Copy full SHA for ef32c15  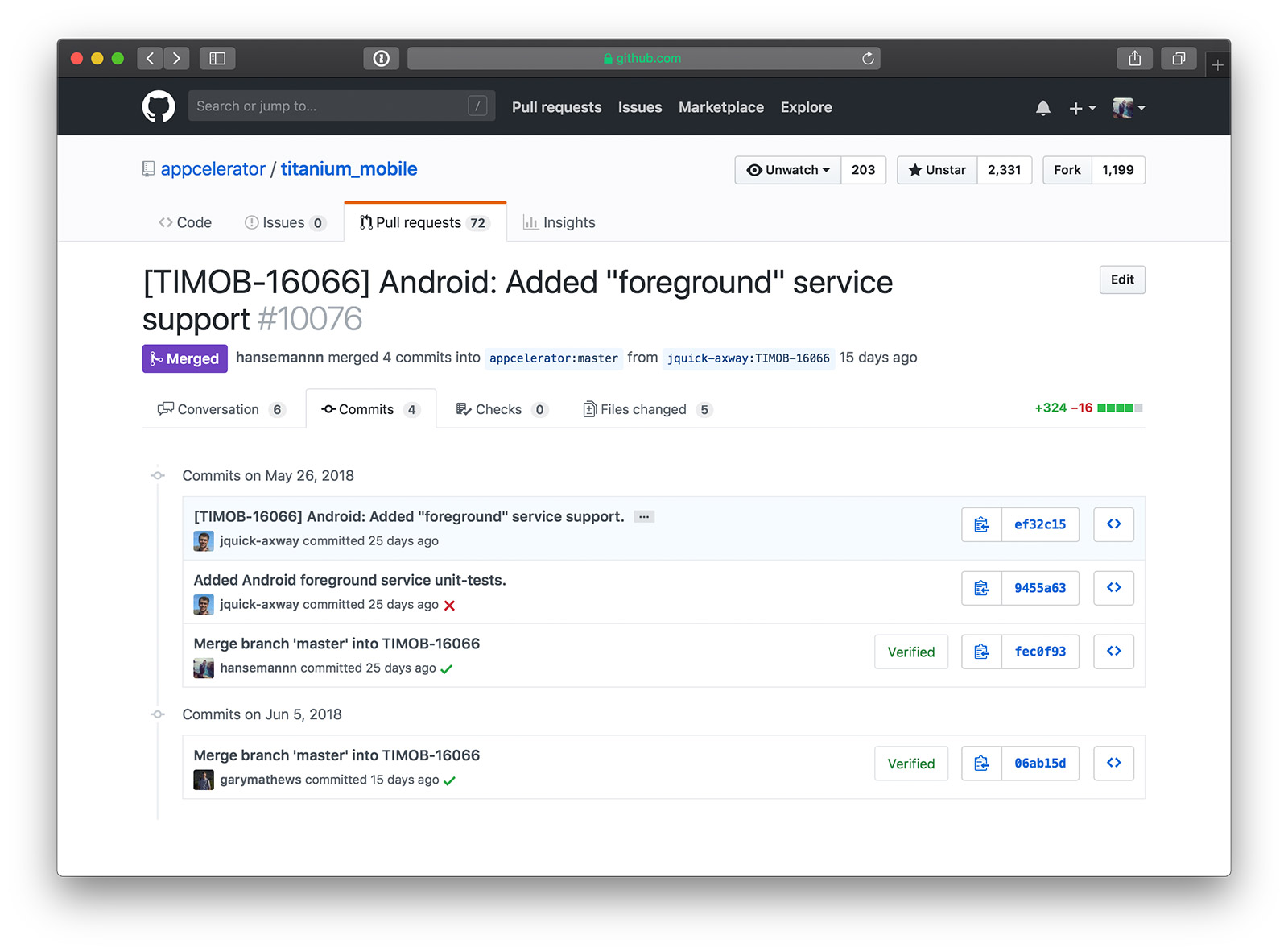click(x=982, y=524)
